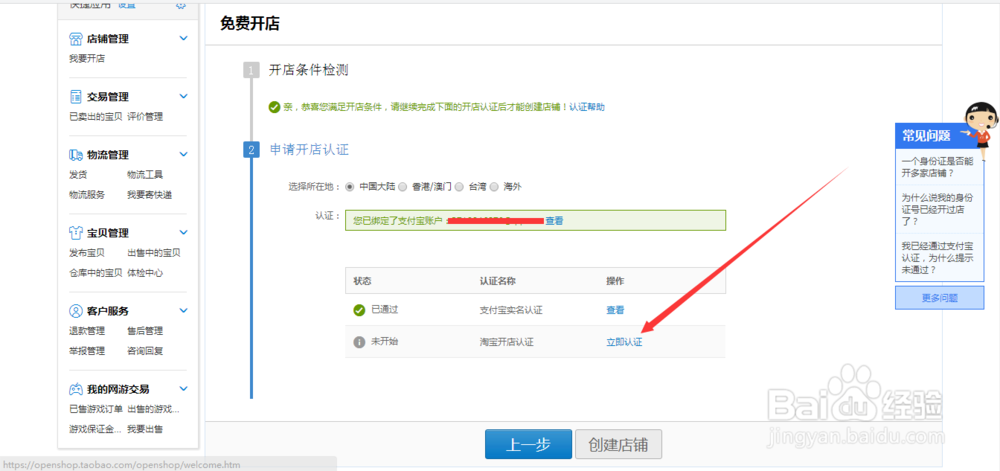
Task: Click the settings gear icon atop sidebar
Action: click(181, 4)
